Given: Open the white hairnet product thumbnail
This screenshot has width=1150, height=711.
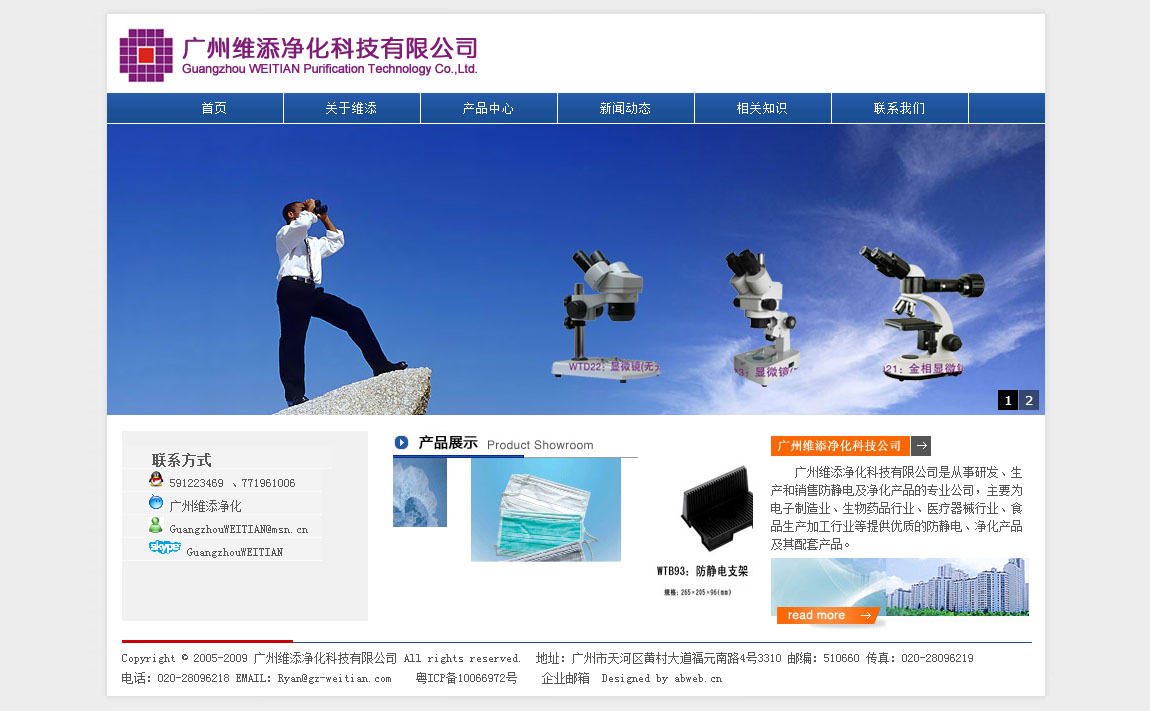Looking at the screenshot, I should pos(420,492).
